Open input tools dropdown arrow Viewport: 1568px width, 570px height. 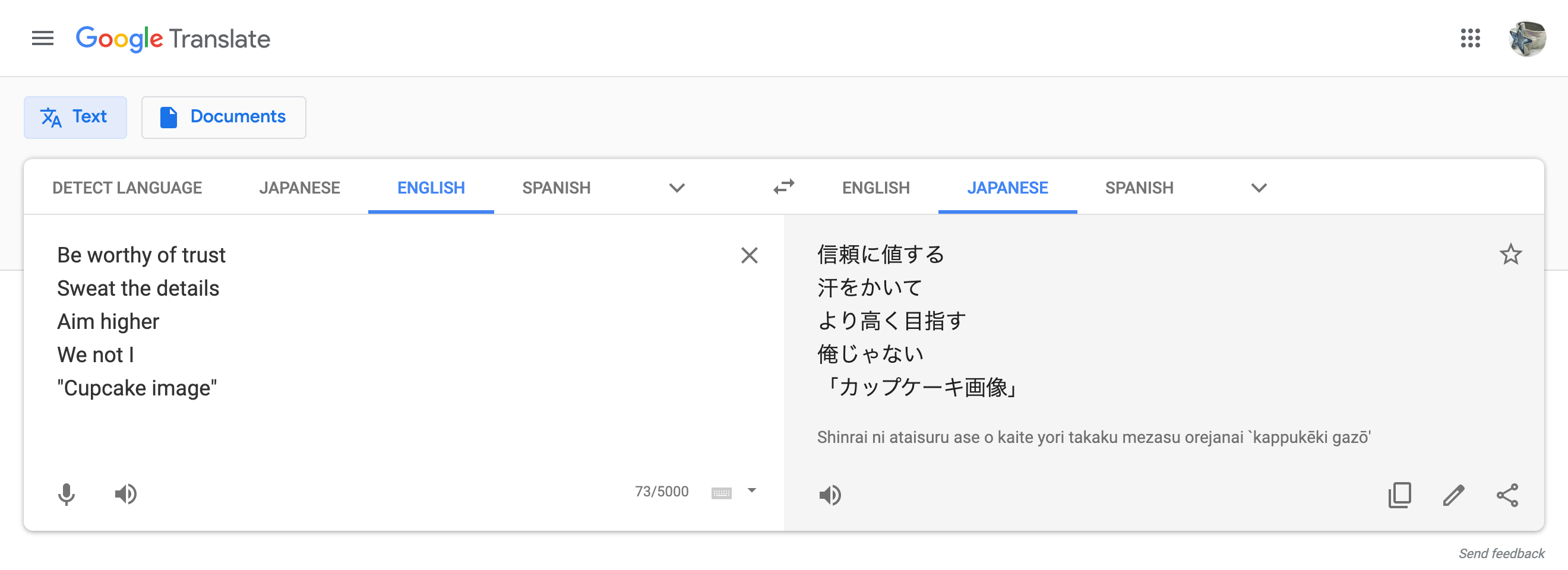(x=752, y=490)
